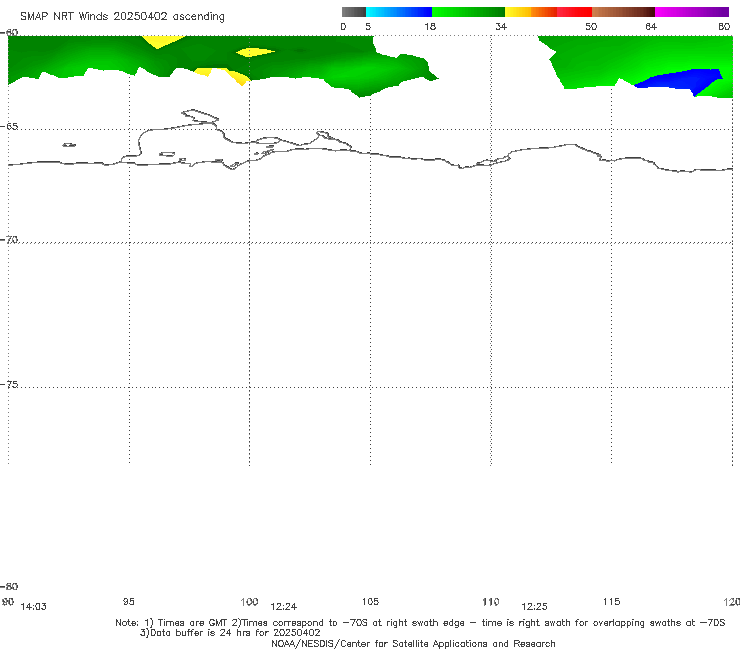Click the color bar label '34'
This screenshot has height=650, width=740.
coord(501,26)
